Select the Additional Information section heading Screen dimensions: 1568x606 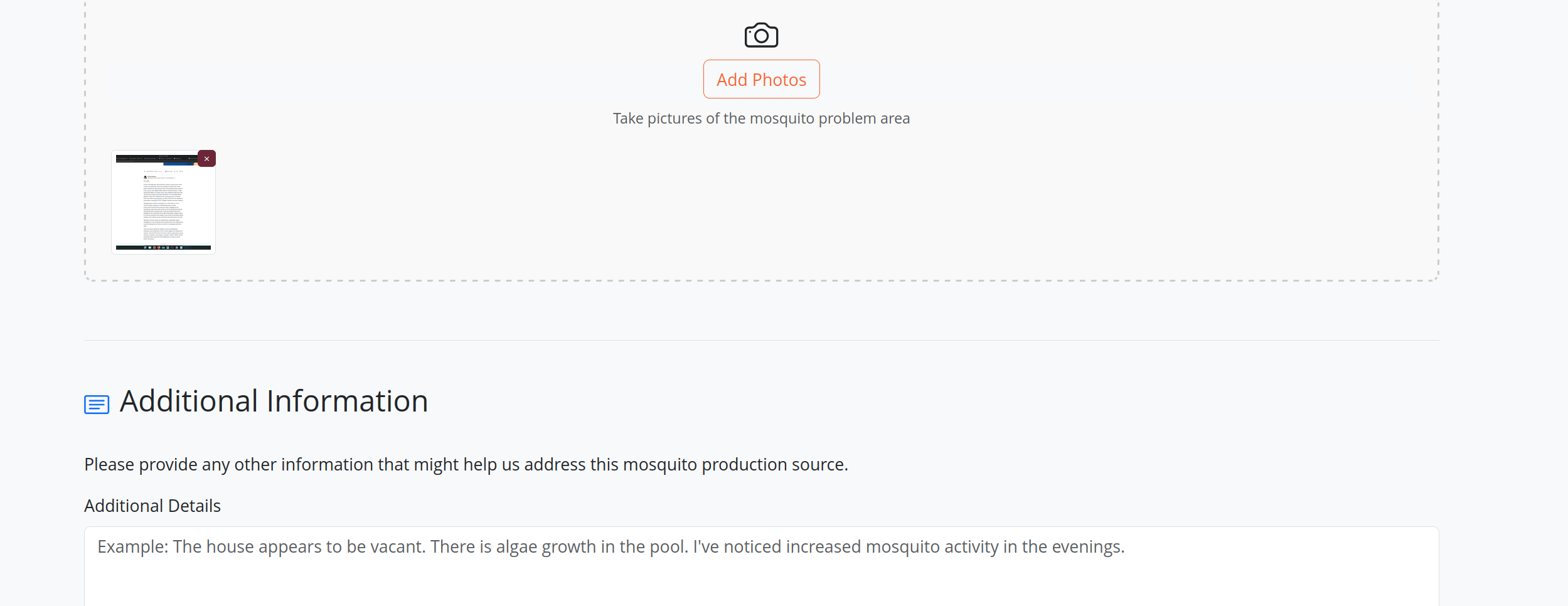274,401
